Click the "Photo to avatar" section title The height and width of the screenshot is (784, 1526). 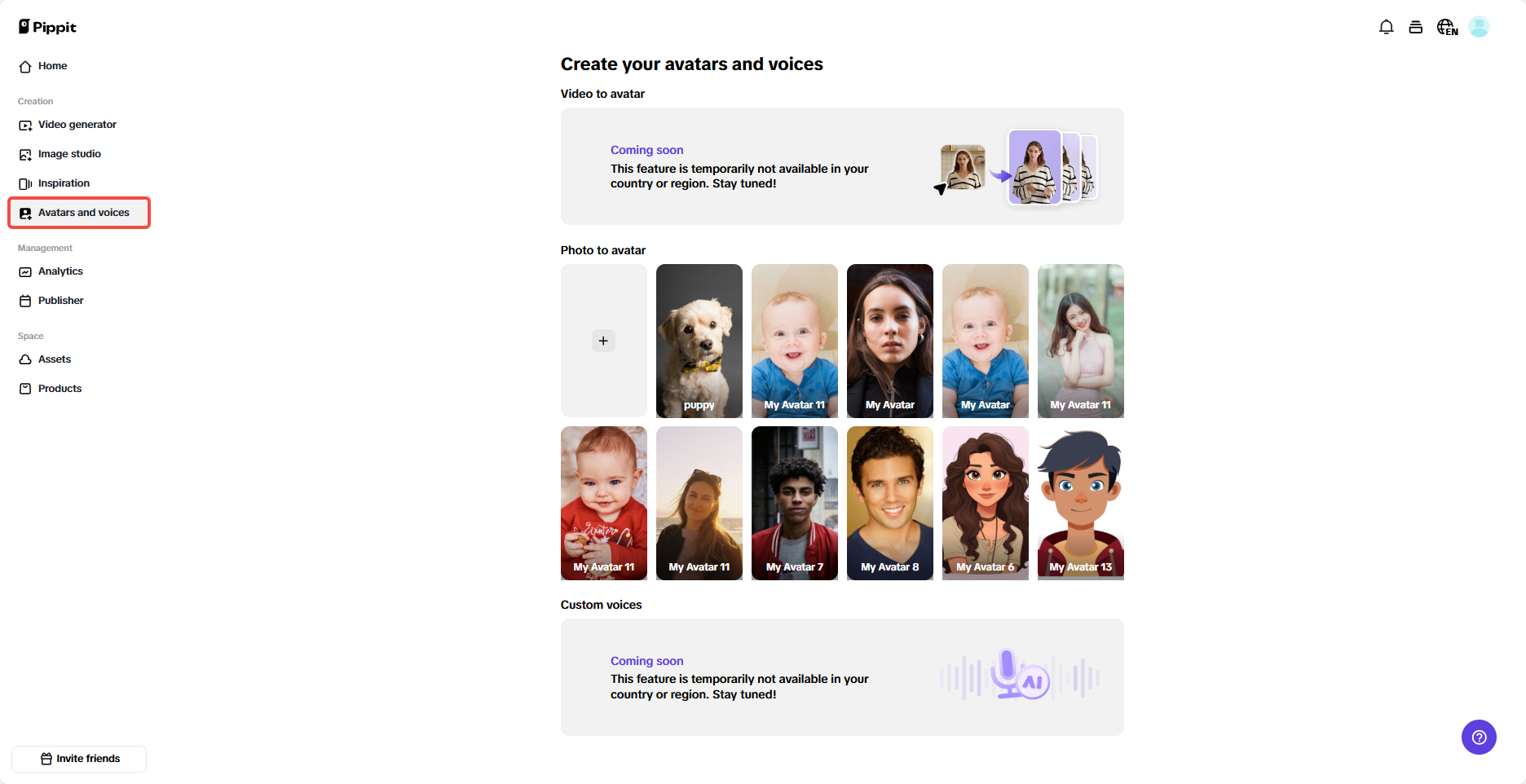click(x=603, y=250)
